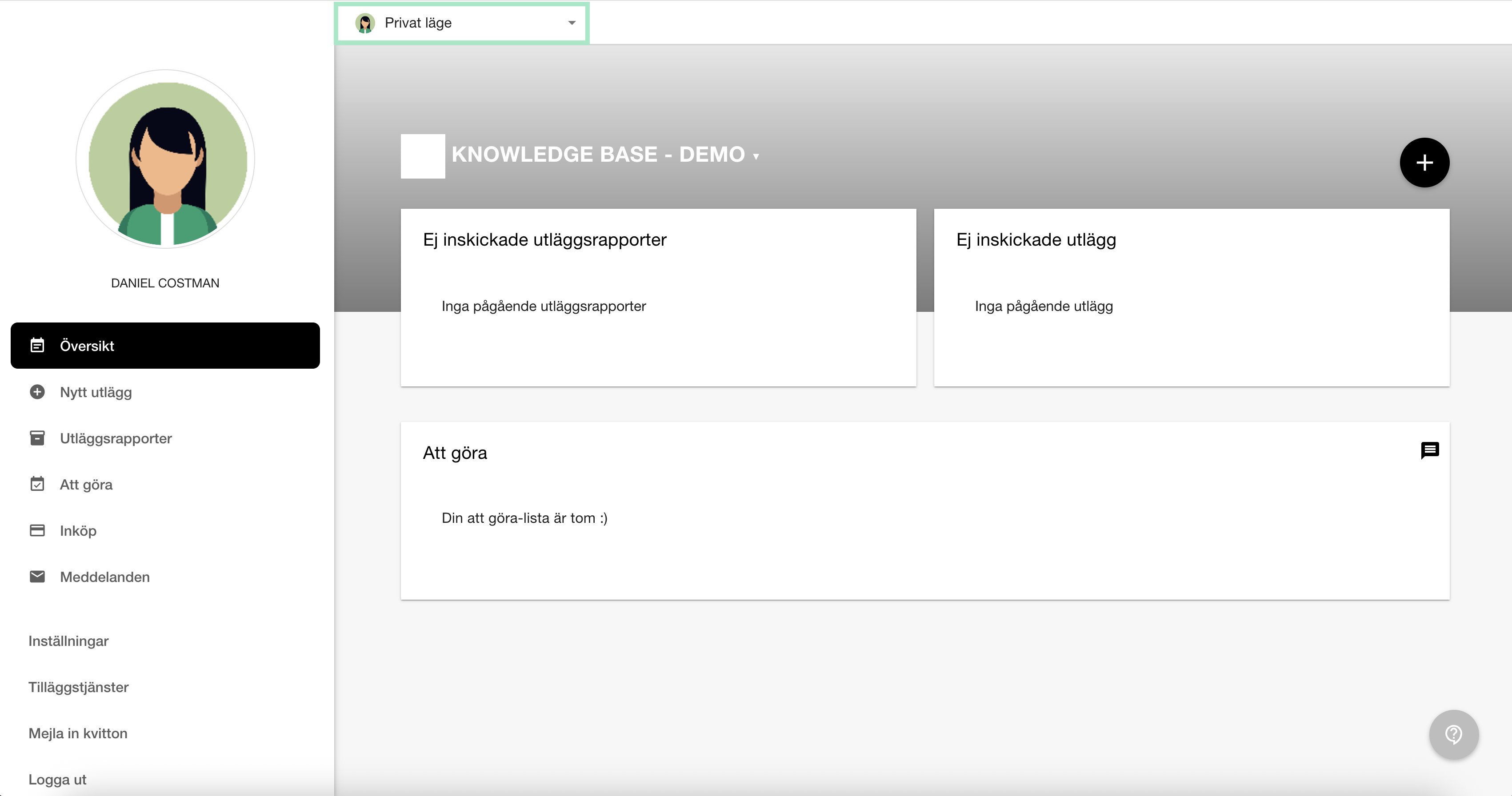Image resolution: width=1512 pixels, height=796 pixels.
Task: Click Daniel Costman's profile picture
Action: 165,159
